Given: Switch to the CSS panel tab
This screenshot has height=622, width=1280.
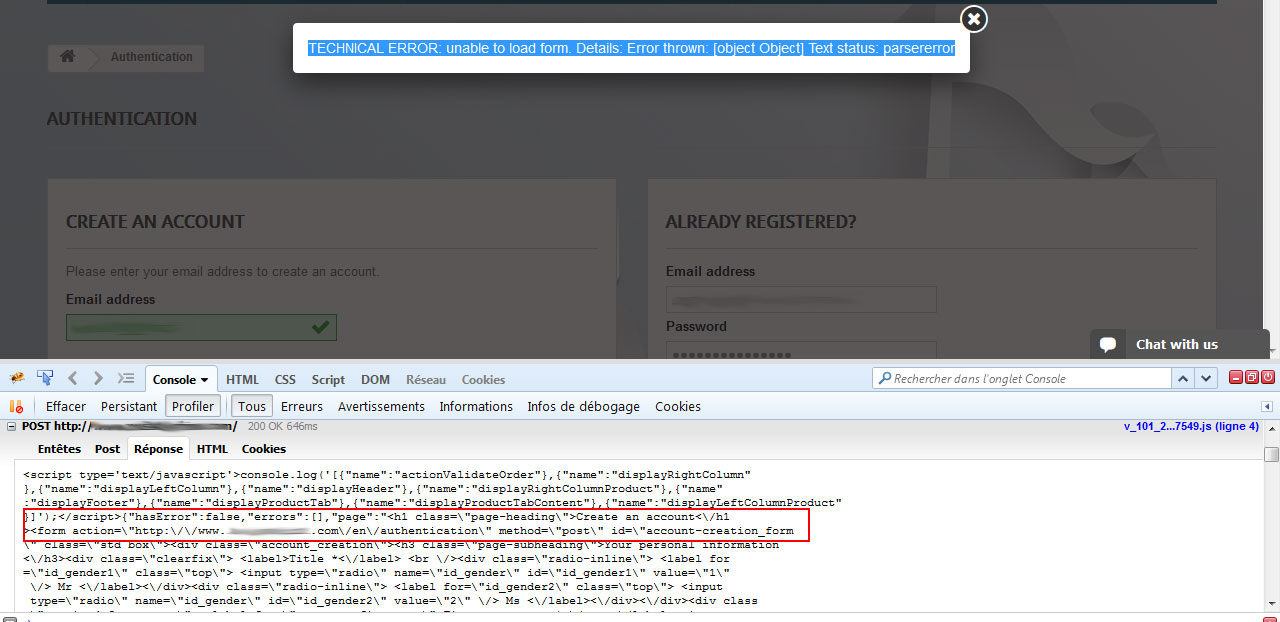Looking at the screenshot, I should click(285, 379).
